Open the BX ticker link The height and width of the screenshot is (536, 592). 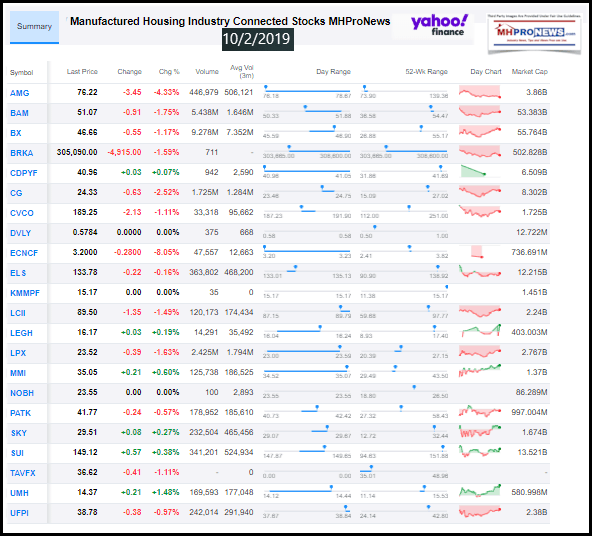[x=16, y=133]
